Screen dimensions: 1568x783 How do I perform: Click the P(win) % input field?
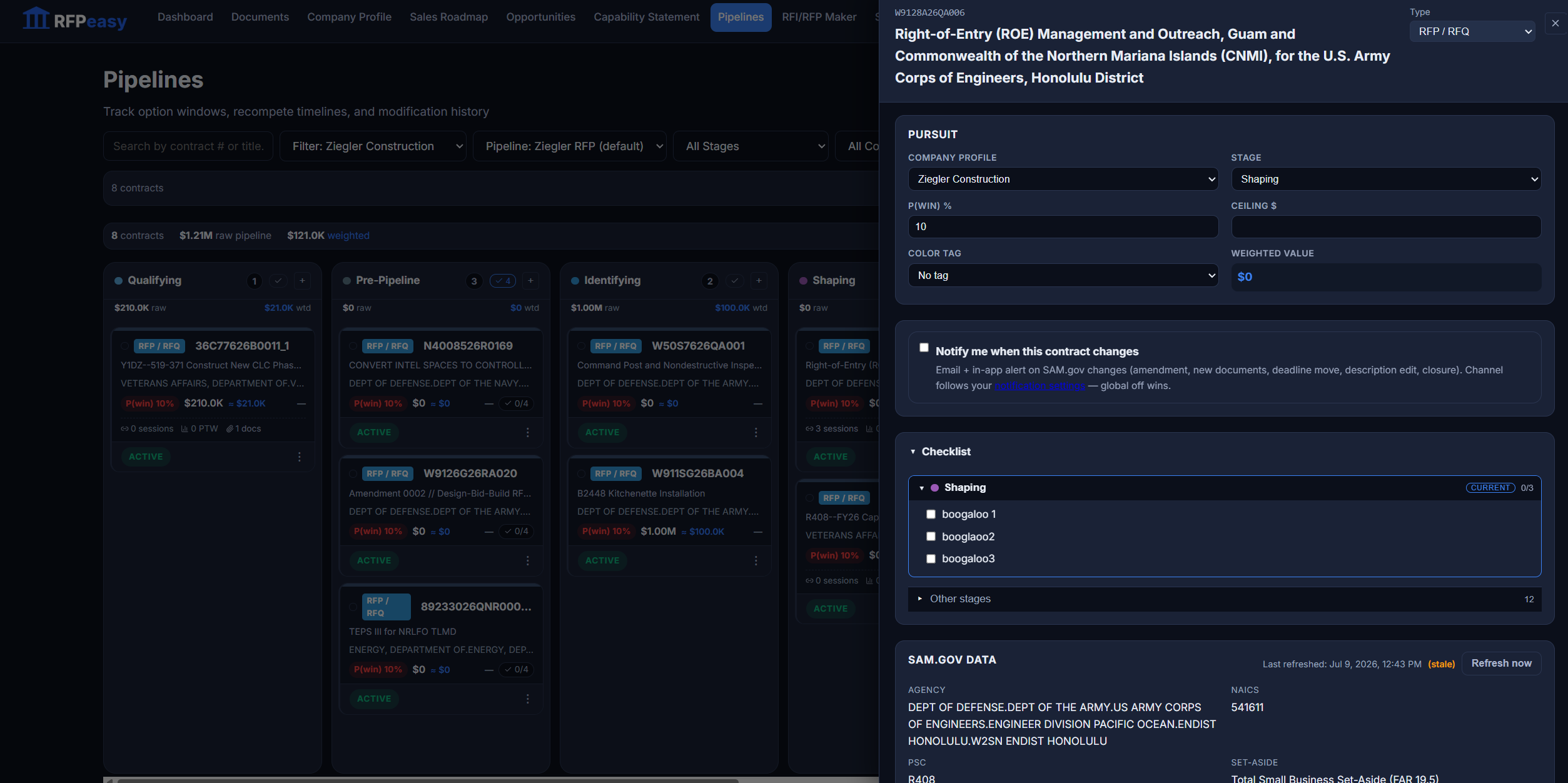[1063, 227]
